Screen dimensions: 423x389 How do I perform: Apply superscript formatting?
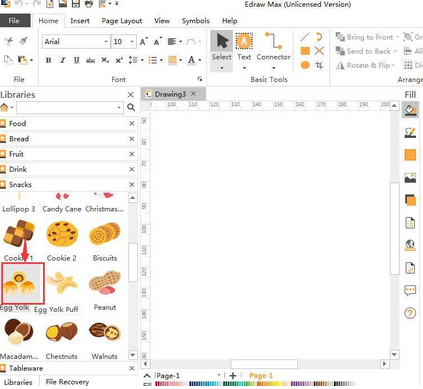pos(119,60)
